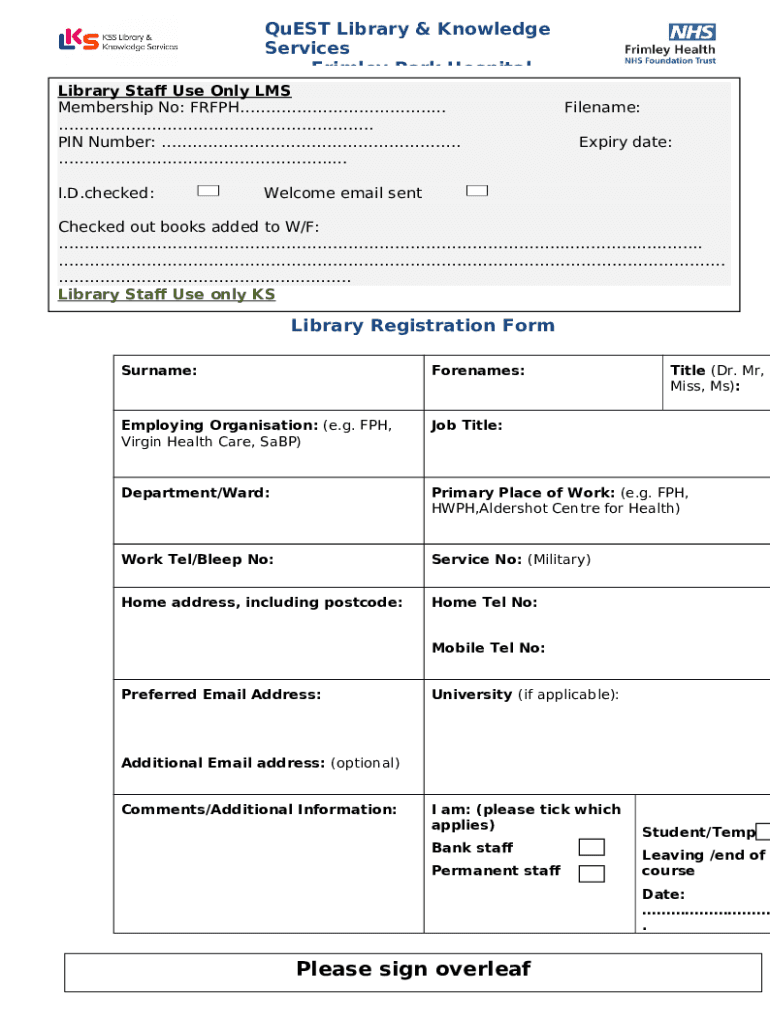Click in the Surname field
The width and height of the screenshot is (770, 1024).
268,390
